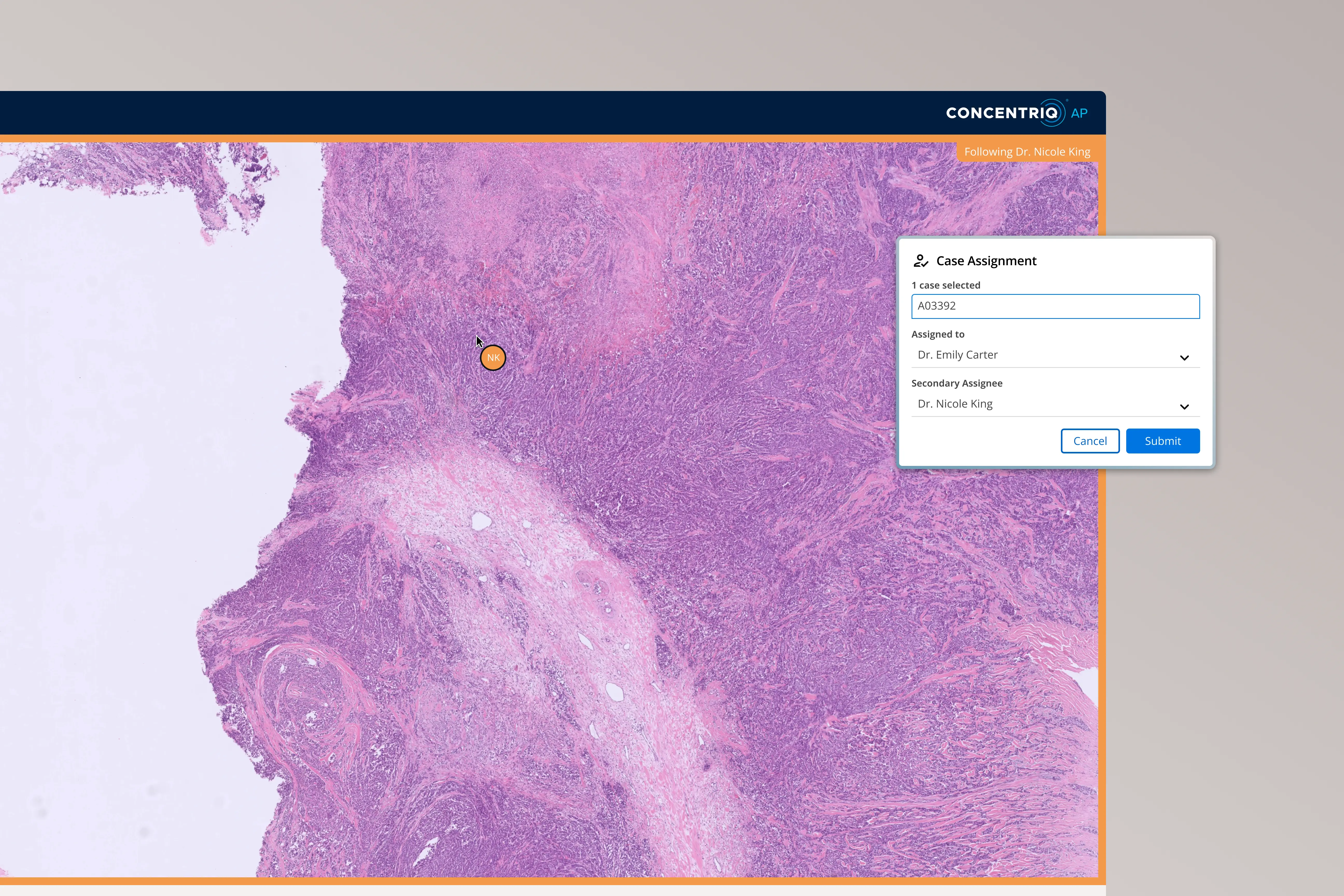Click the '1 case selected' label
This screenshot has width=1344, height=896.
pos(946,285)
